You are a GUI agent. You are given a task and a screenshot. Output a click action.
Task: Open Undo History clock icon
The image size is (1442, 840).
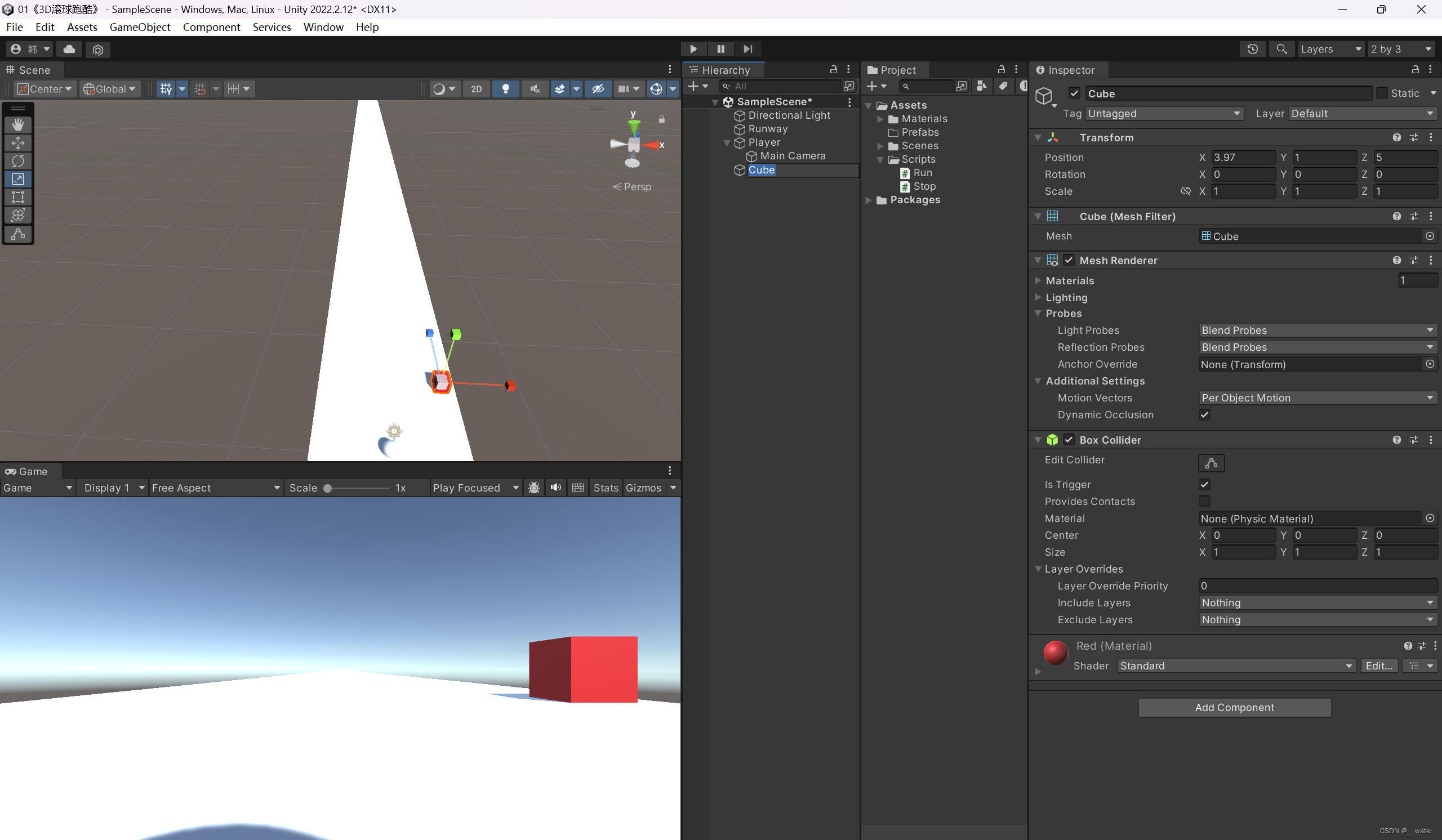1252,49
